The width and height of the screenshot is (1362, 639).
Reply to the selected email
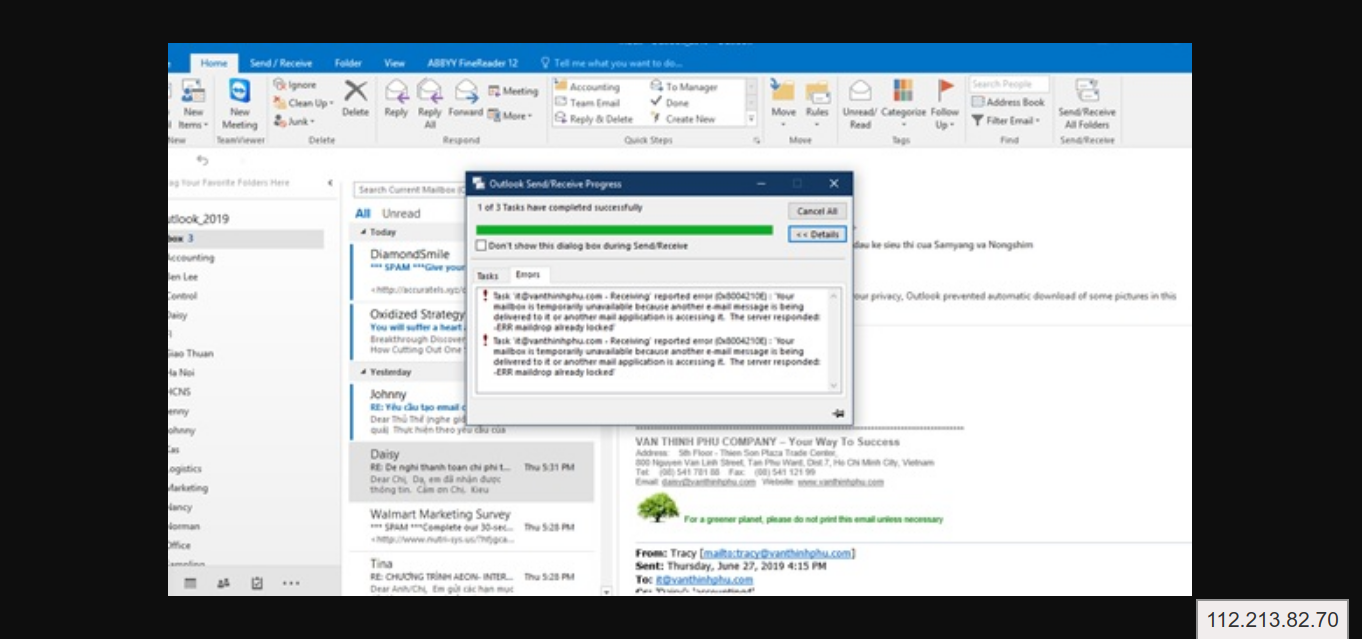[396, 99]
